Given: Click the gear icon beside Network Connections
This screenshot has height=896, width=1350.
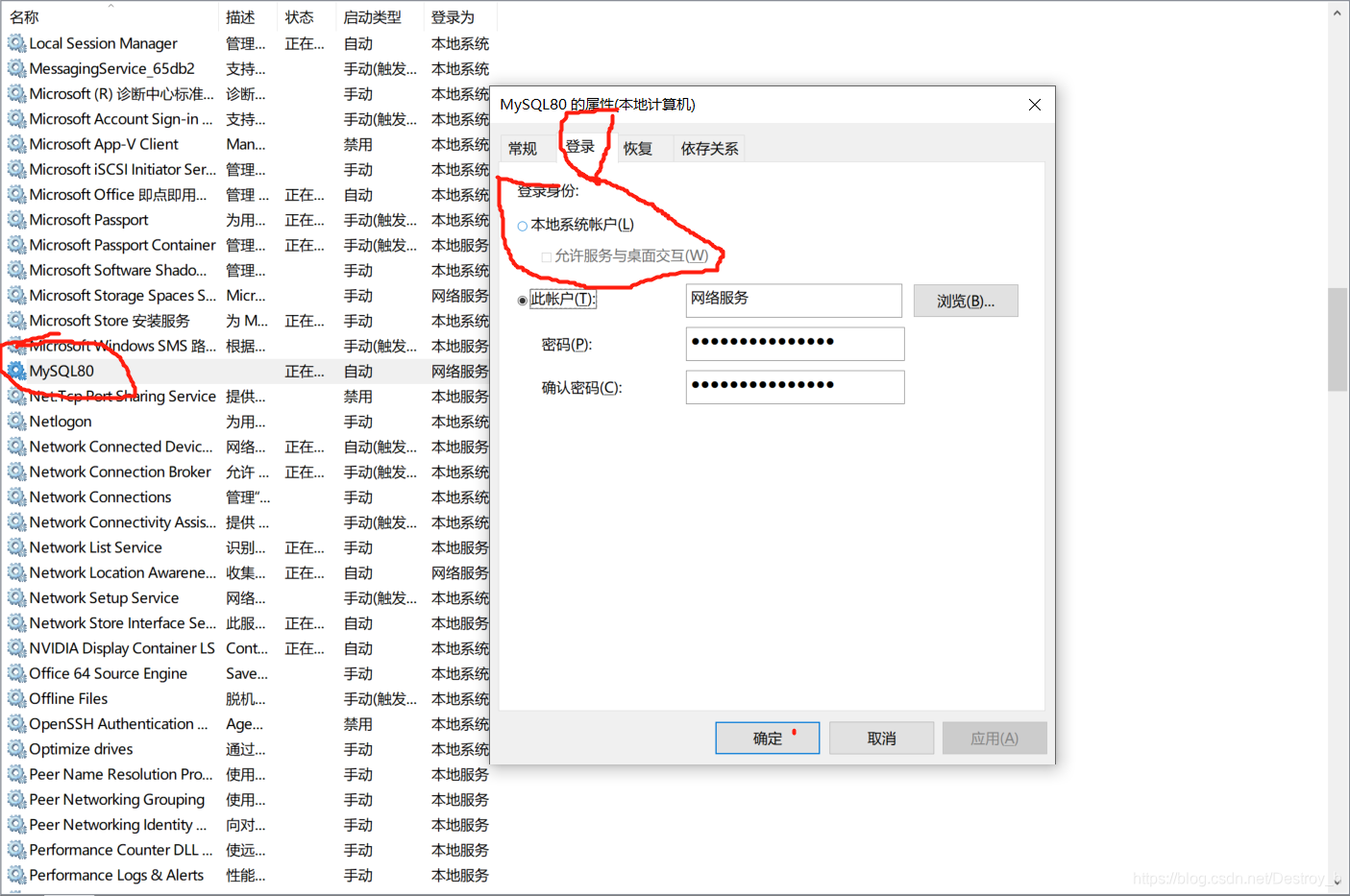Looking at the screenshot, I should [16, 497].
